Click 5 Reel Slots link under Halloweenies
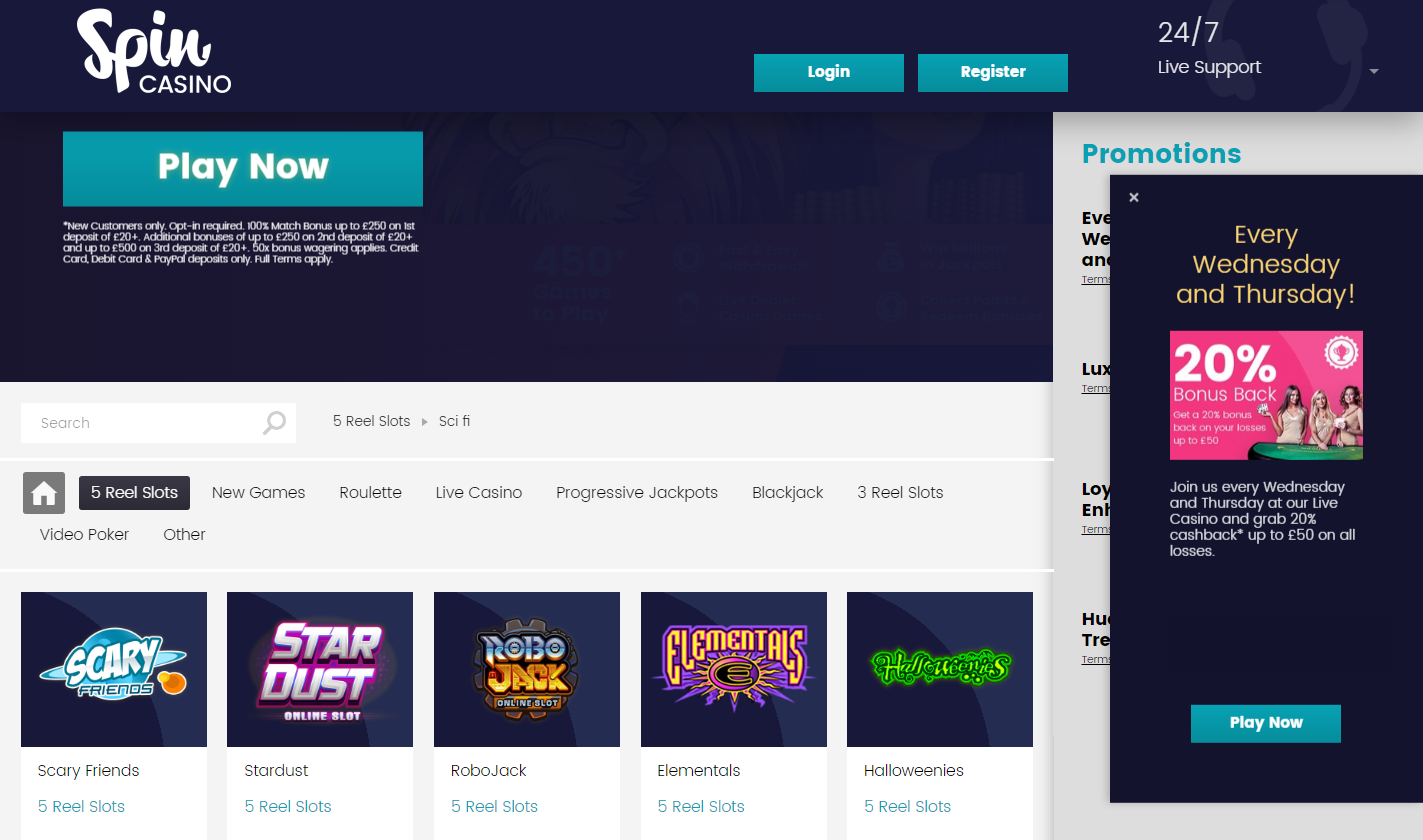The height and width of the screenshot is (840, 1423). click(908, 806)
